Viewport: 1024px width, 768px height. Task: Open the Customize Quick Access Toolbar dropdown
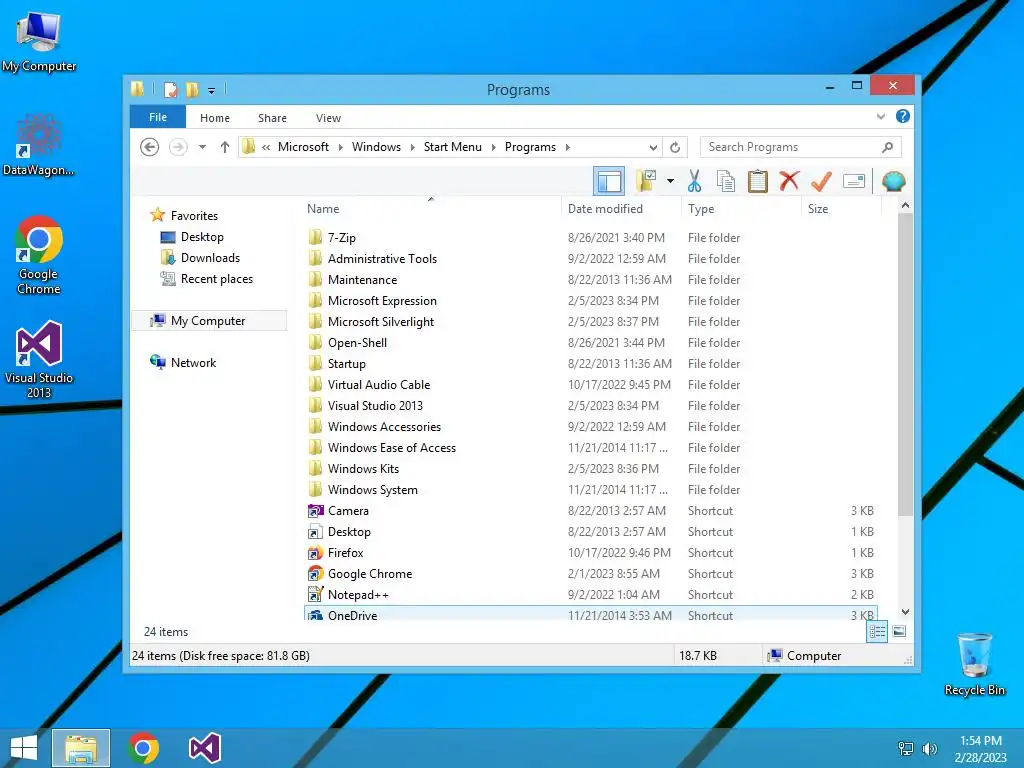point(212,90)
